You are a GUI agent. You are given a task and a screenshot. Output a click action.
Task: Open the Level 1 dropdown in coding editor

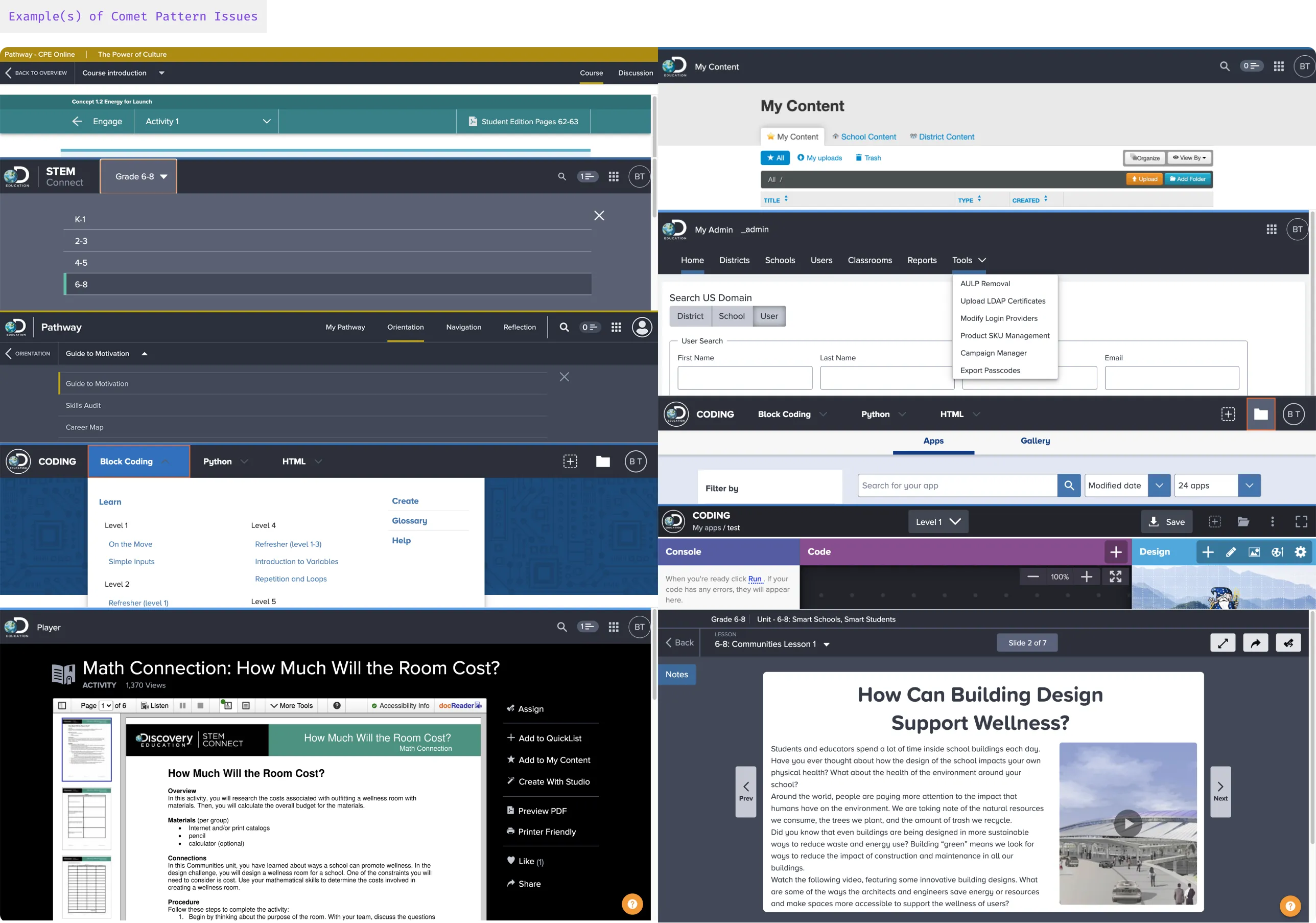938,522
